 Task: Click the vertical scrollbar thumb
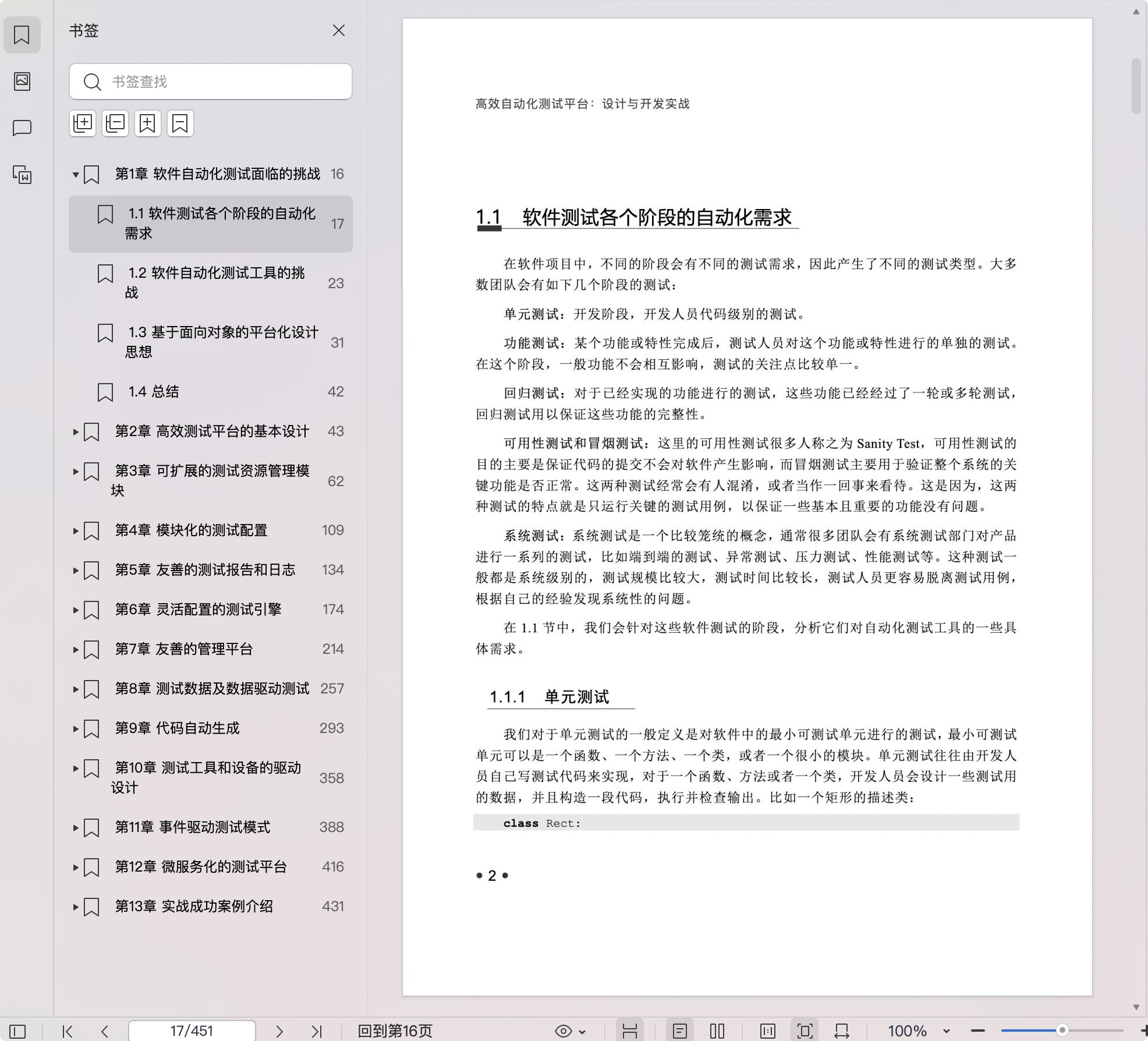[1136, 86]
